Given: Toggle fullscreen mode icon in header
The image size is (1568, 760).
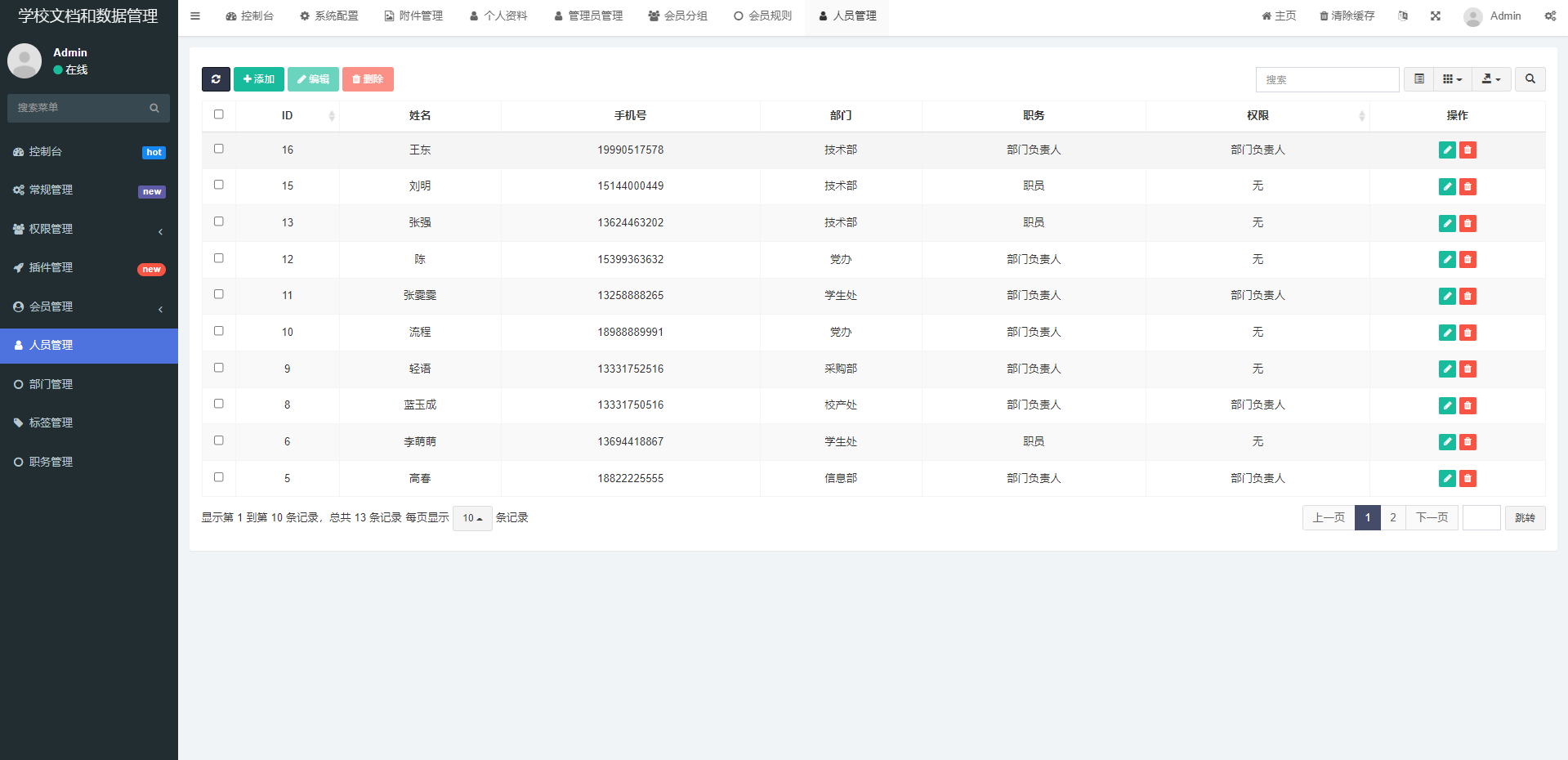Looking at the screenshot, I should [1436, 16].
